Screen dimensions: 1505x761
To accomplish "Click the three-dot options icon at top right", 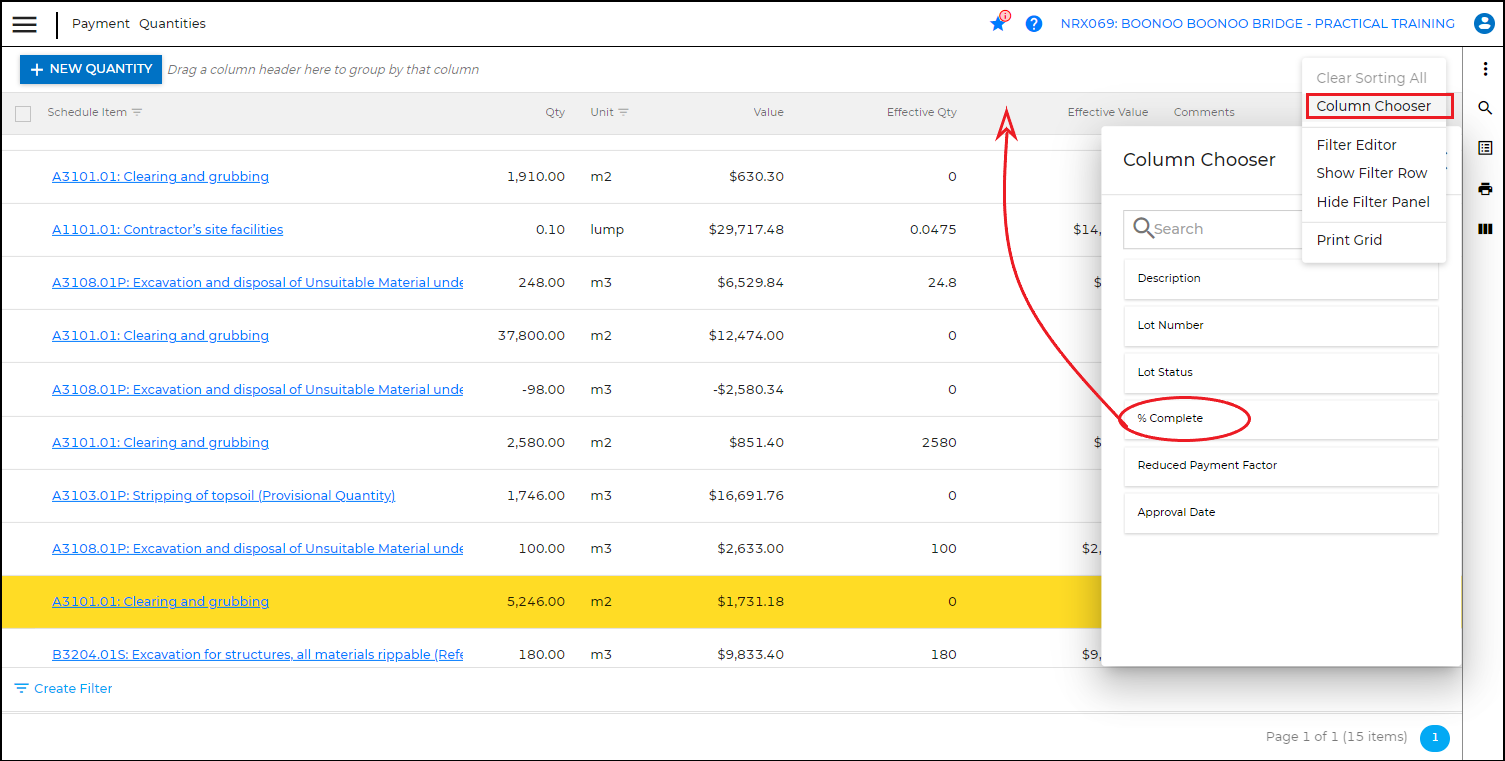I will tap(1485, 68).
